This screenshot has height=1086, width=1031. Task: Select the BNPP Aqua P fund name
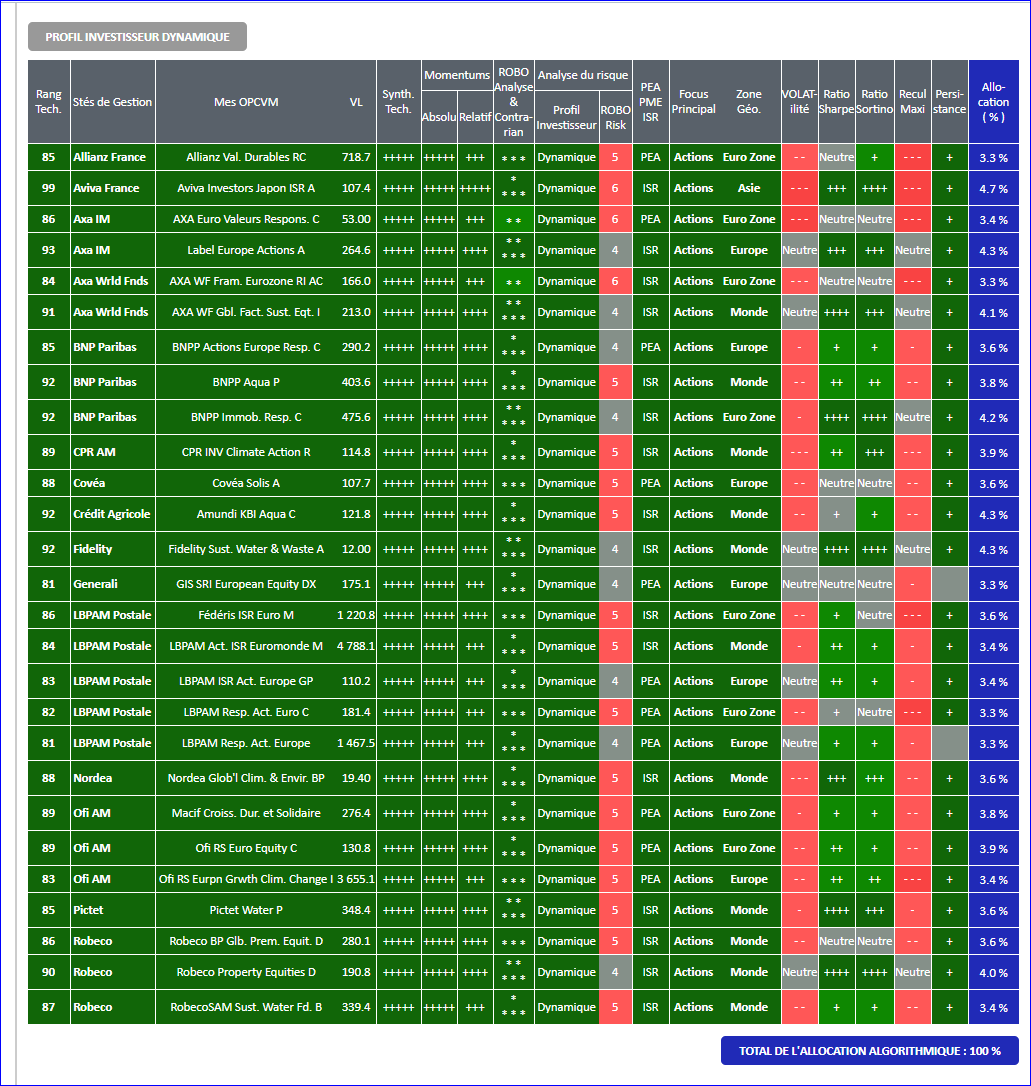(246, 382)
